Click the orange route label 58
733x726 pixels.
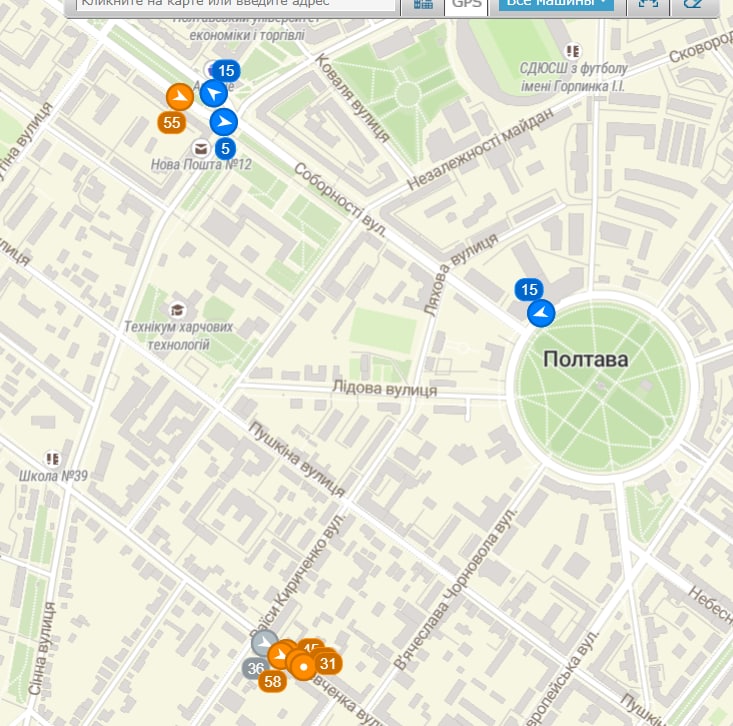pyautogui.click(x=273, y=681)
